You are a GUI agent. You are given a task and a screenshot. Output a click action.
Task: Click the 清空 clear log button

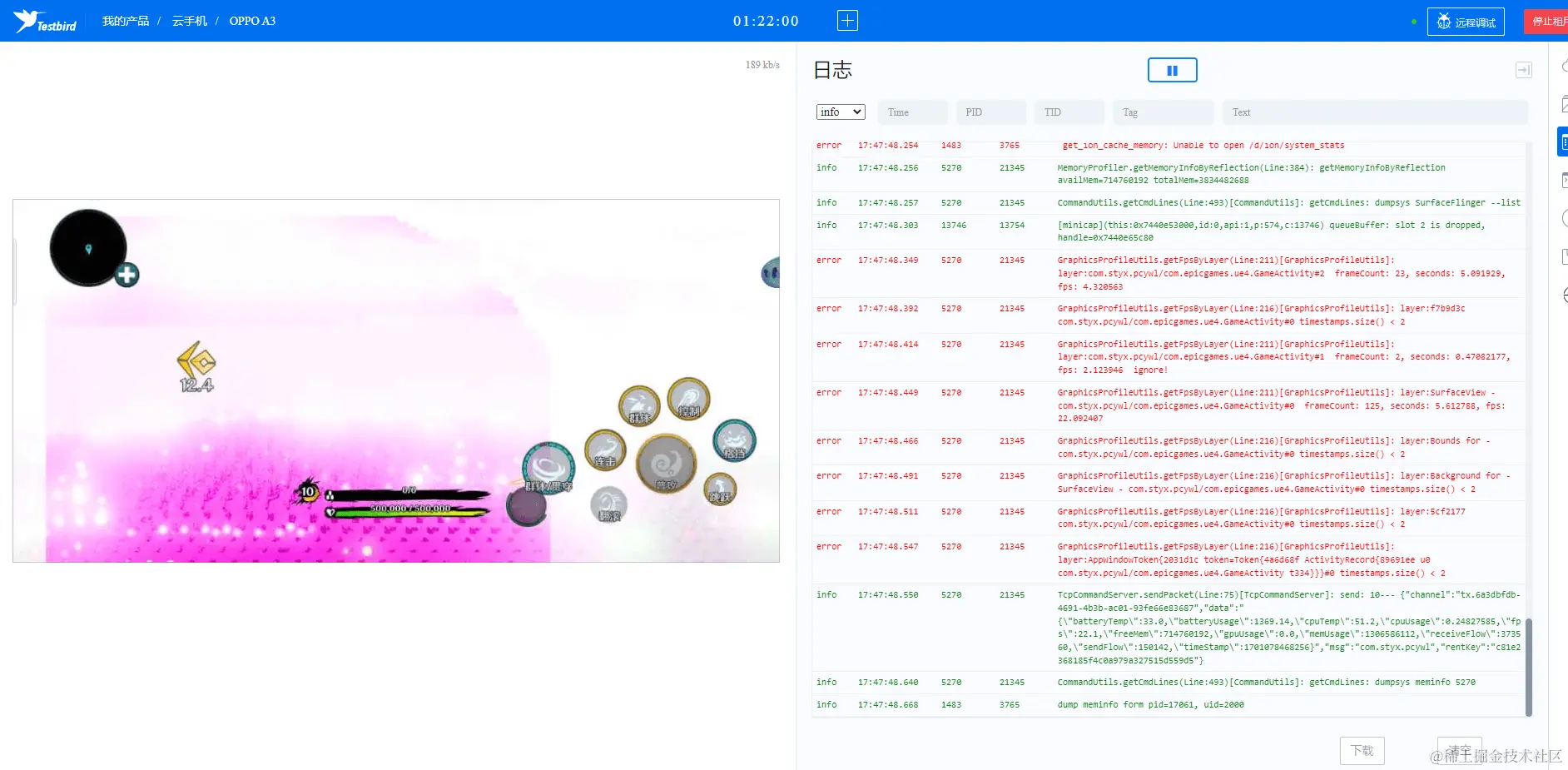pyautogui.click(x=1460, y=751)
